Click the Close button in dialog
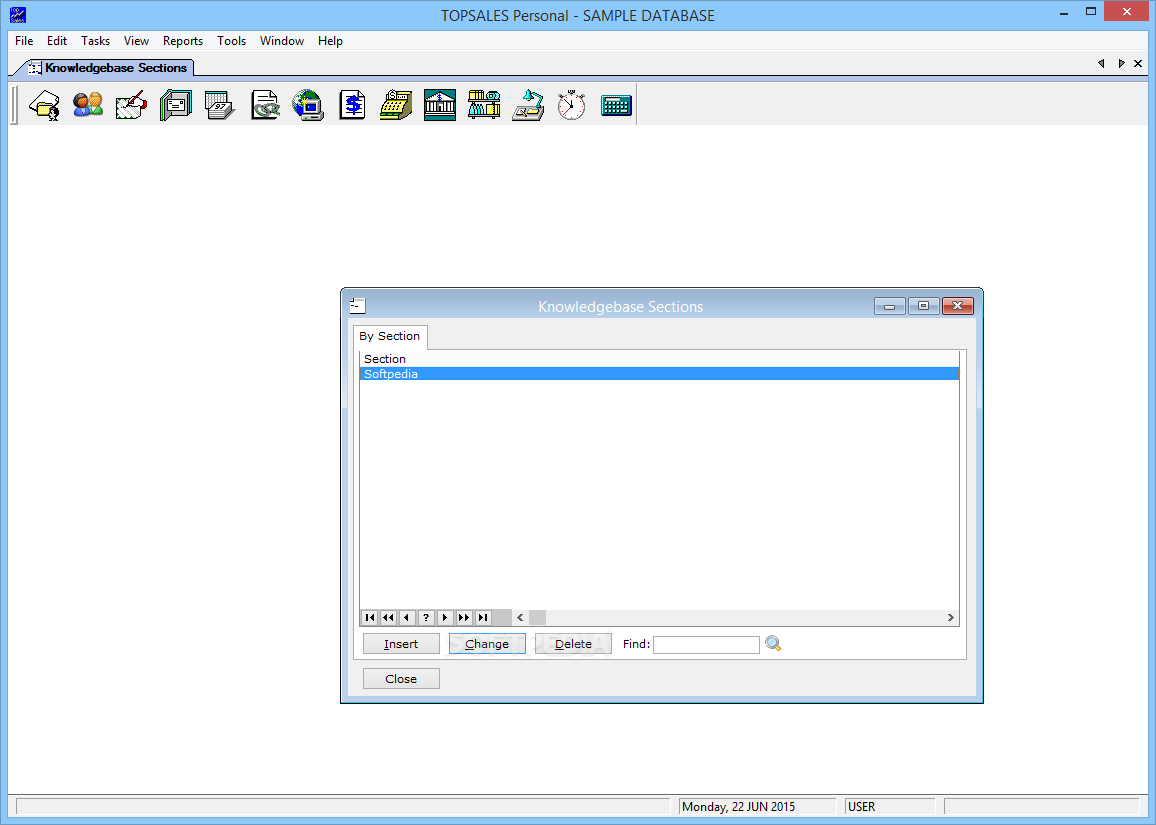 click(x=401, y=678)
